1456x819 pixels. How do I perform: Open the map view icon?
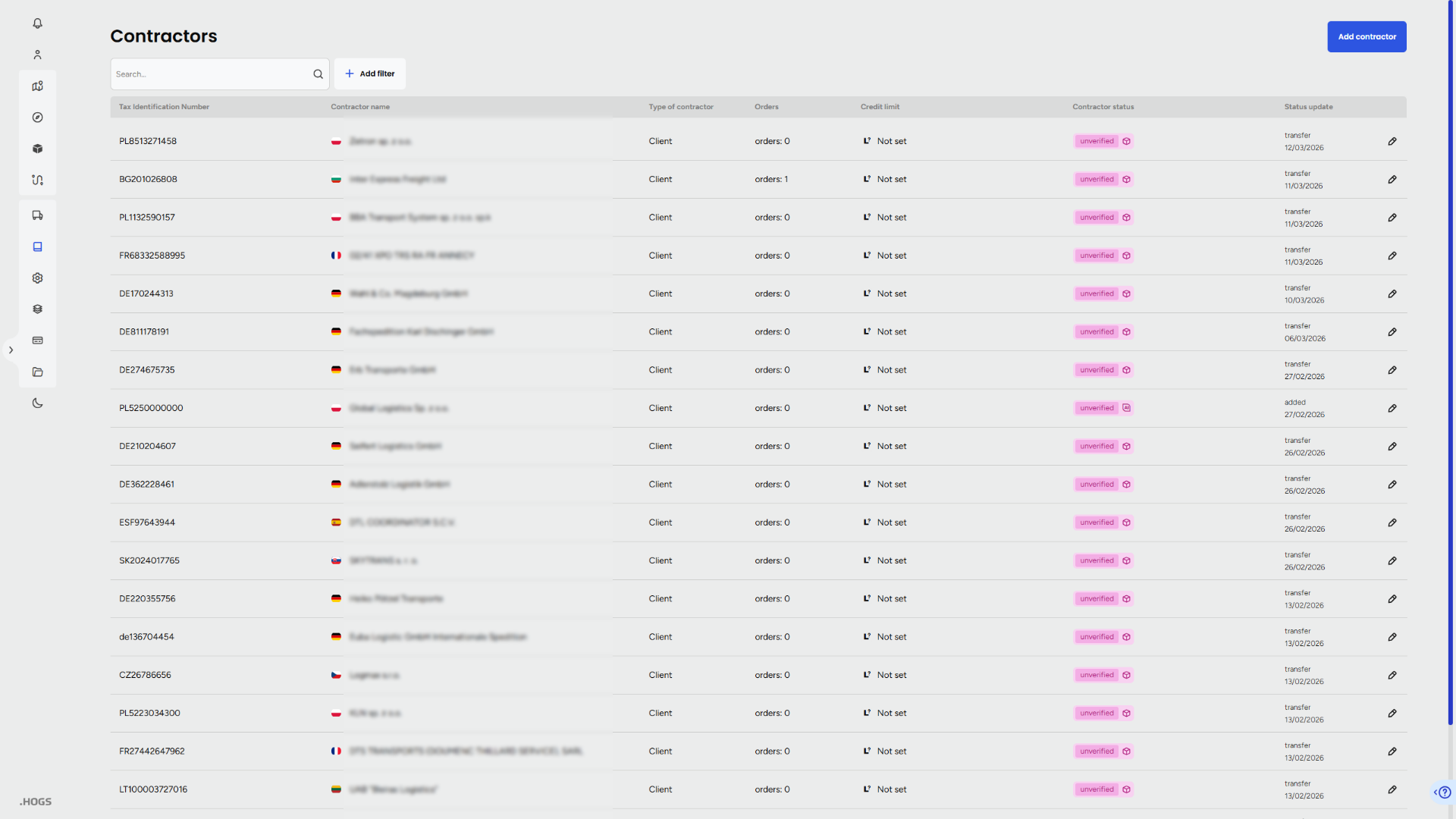coord(37,86)
